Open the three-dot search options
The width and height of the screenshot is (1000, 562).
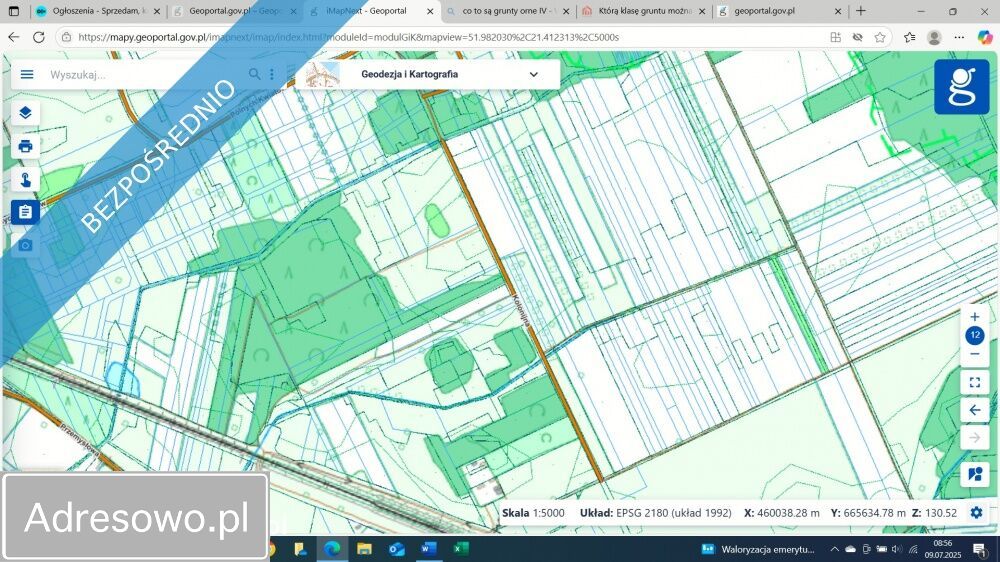click(272, 74)
